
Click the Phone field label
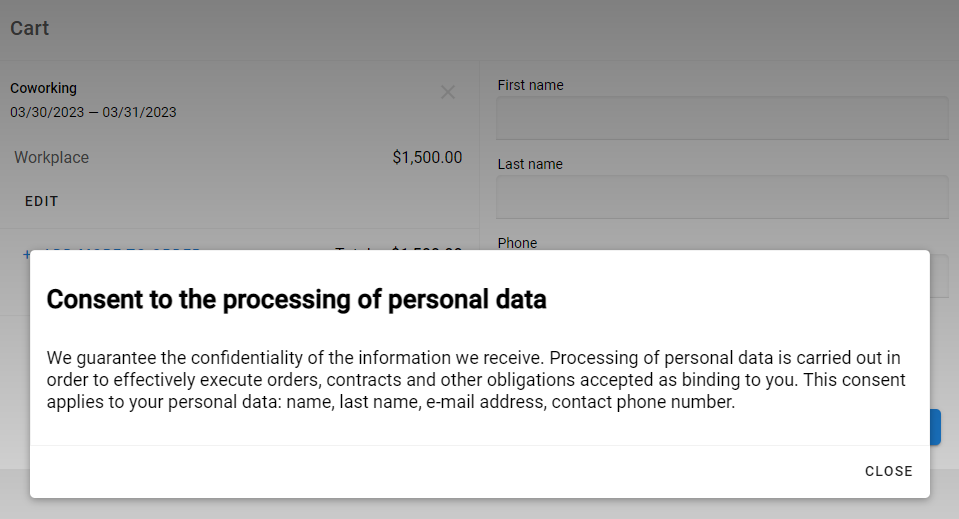point(517,243)
